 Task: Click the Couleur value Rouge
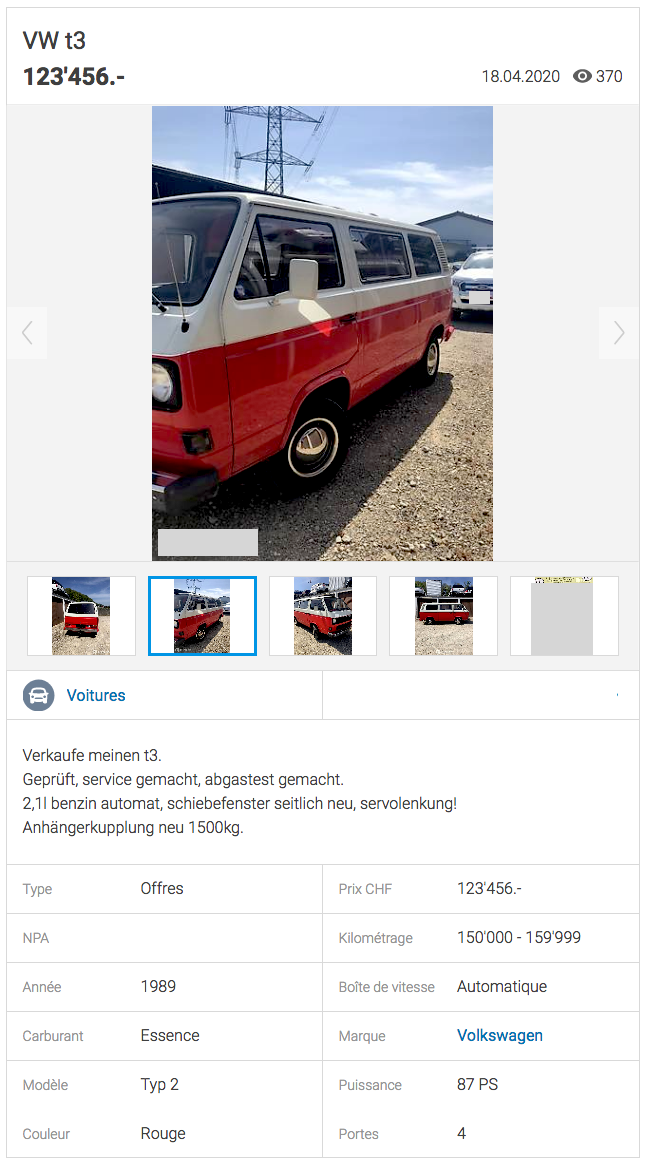tap(163, 1133)
